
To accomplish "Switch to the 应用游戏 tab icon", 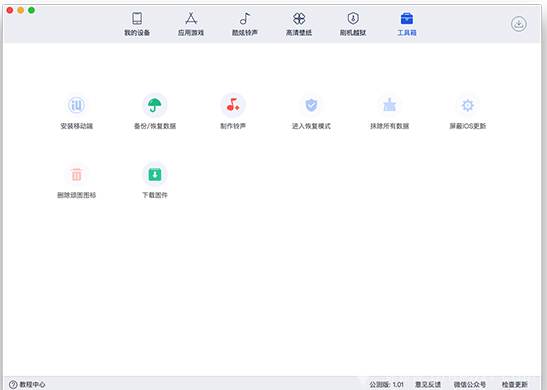I will 191,18.
